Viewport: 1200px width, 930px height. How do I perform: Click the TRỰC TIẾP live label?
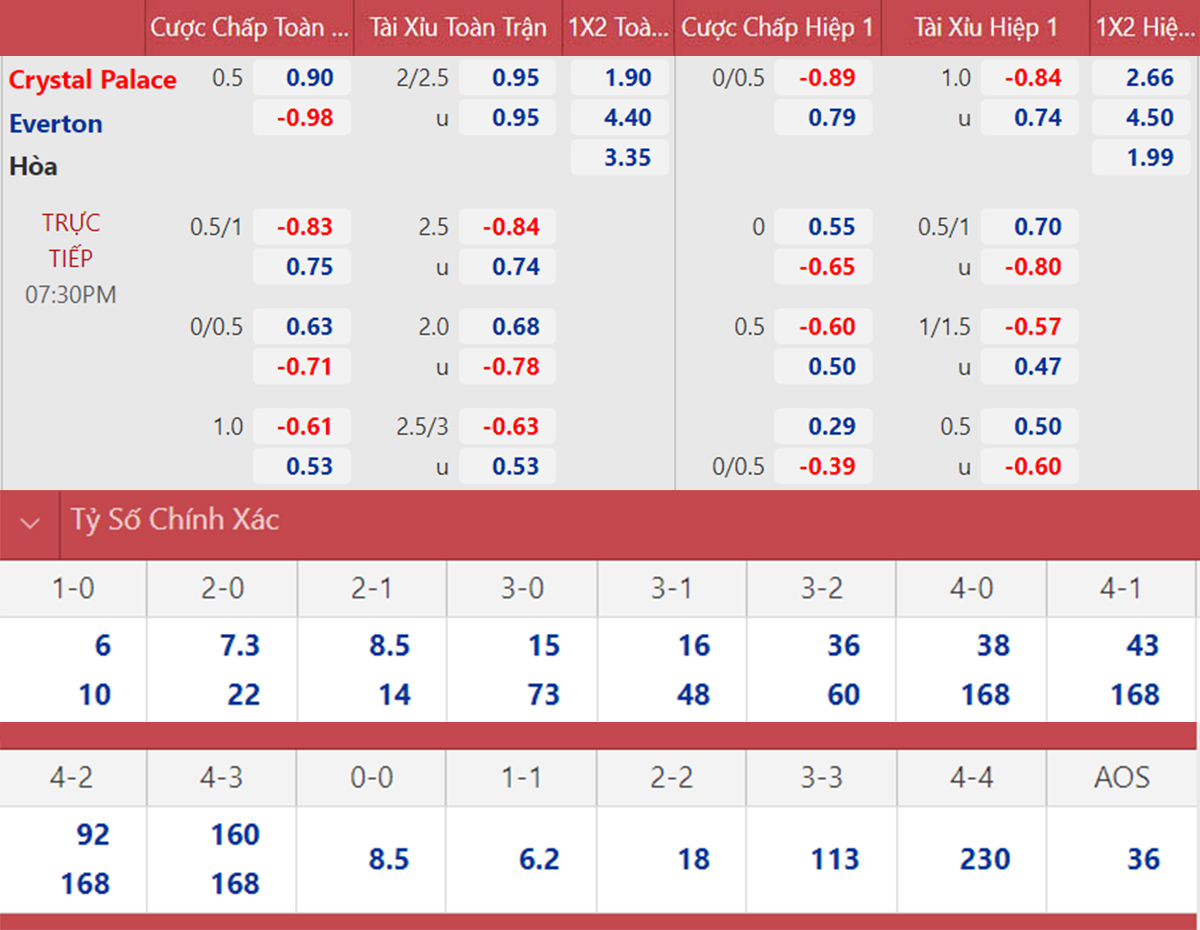71,240
